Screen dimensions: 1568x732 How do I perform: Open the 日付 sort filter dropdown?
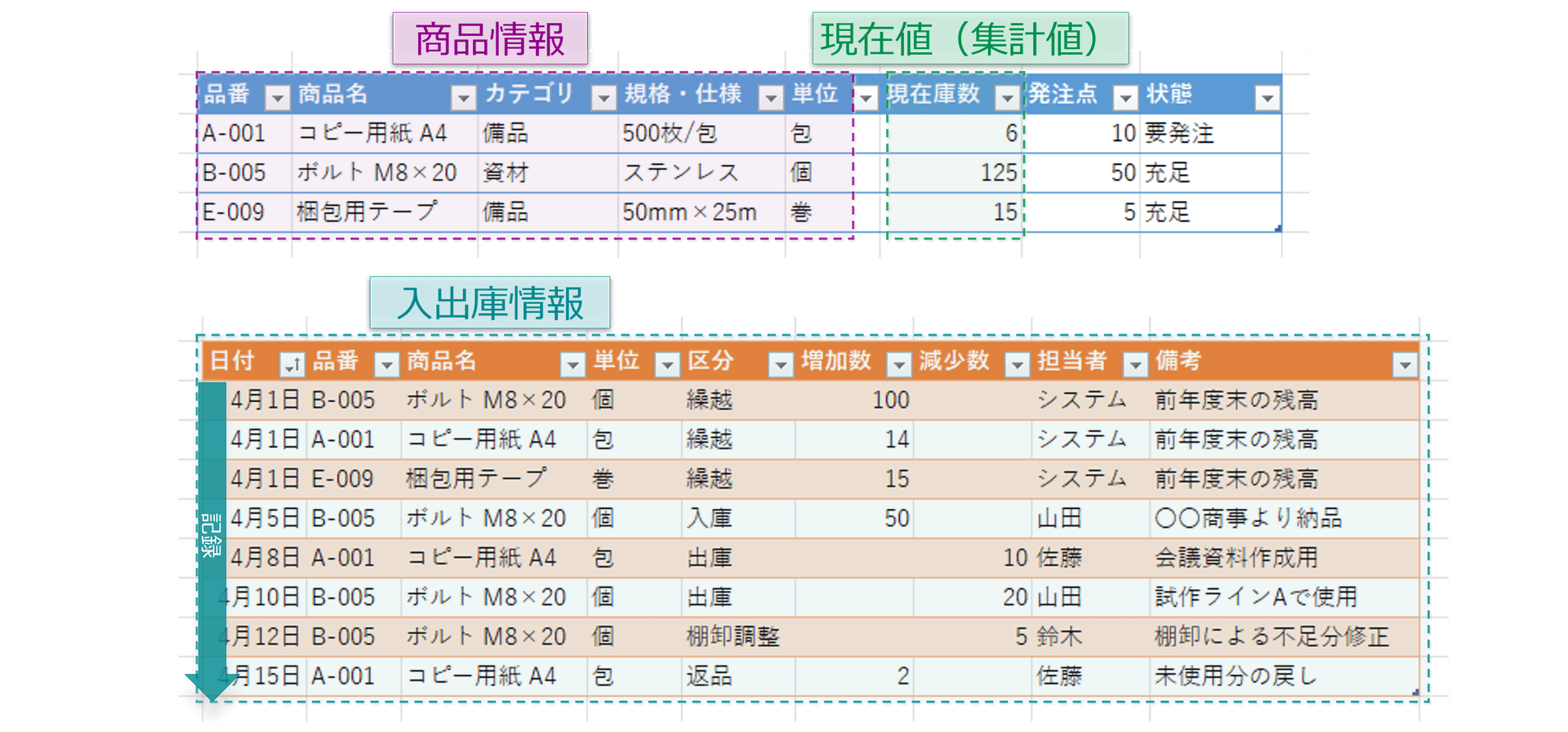292,364
